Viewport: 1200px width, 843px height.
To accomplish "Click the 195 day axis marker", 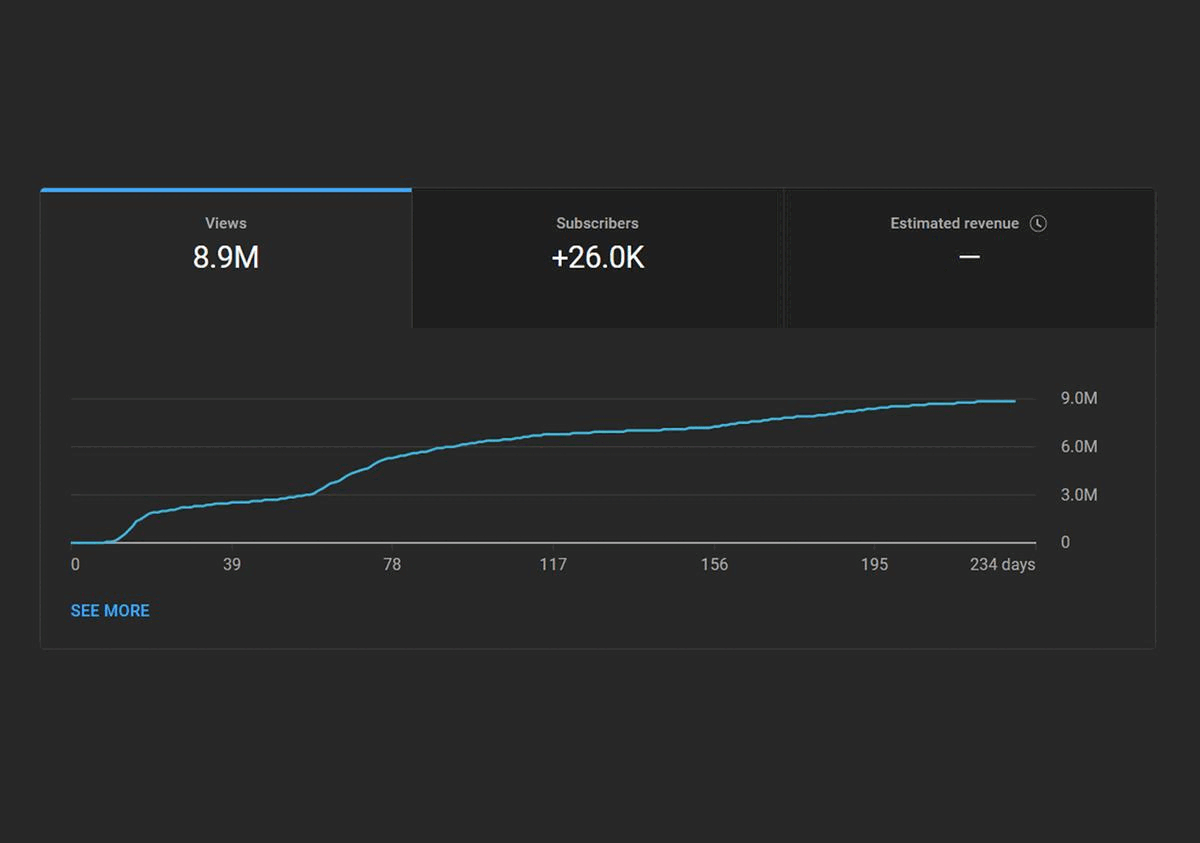I will coord(874,565).
